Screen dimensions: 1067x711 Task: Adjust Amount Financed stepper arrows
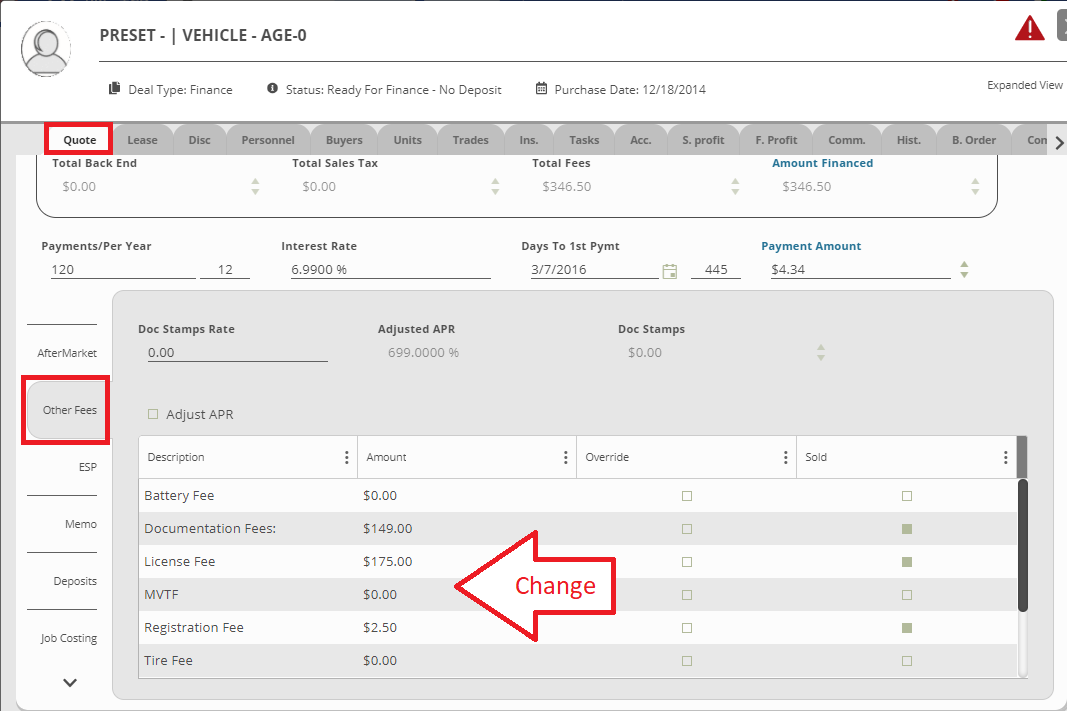975,187
